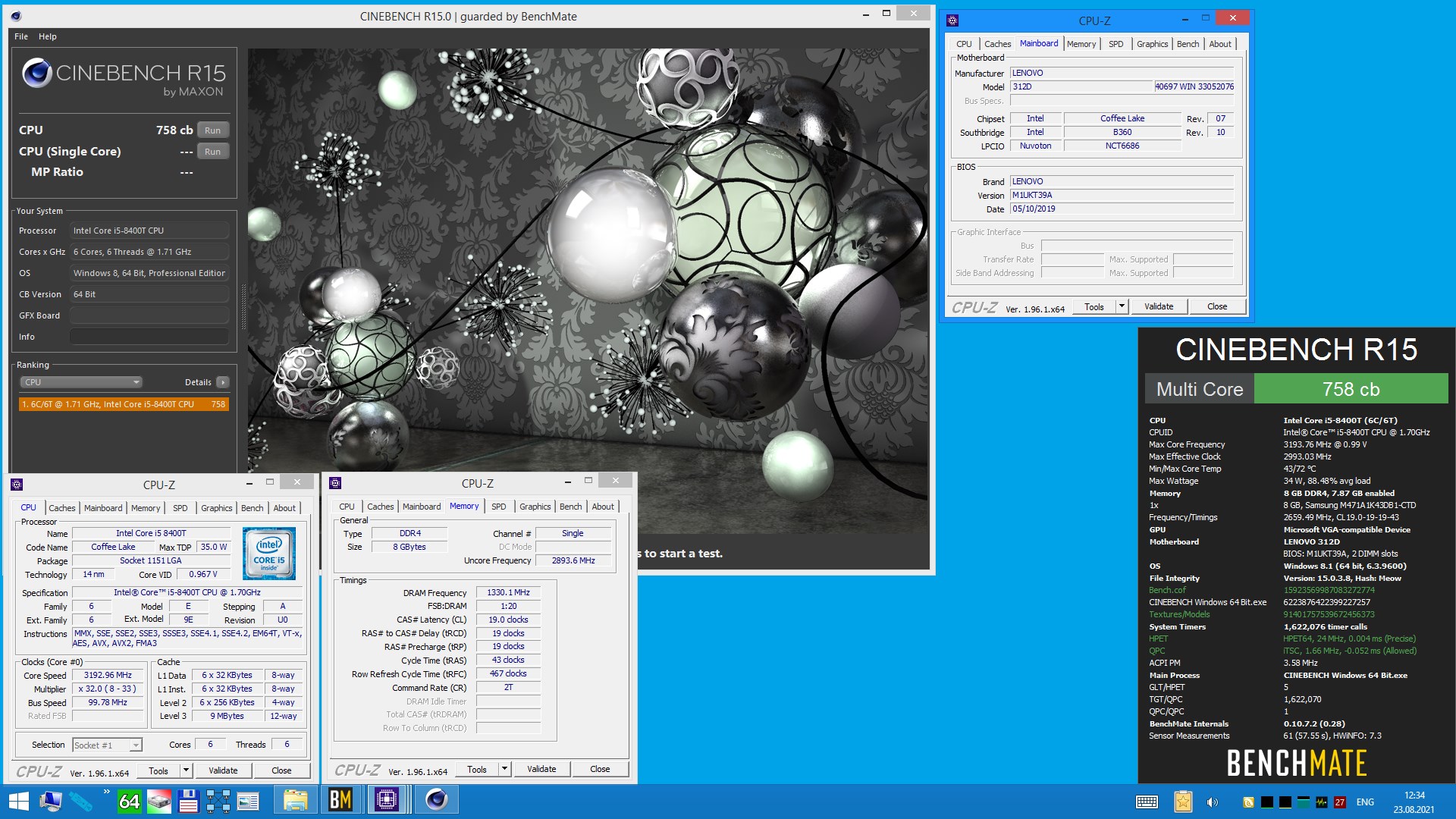Click the Info input field in Cinebench
The image size is (1456, 819).
coord(149,337)
